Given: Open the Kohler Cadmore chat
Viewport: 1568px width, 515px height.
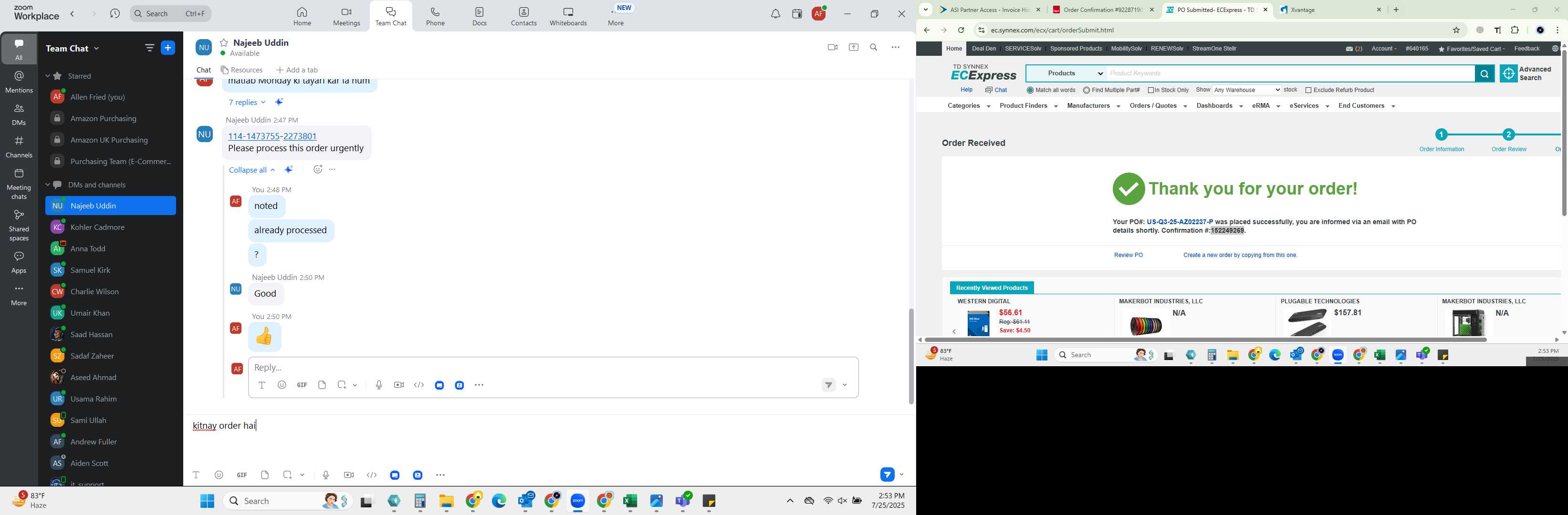Looking at the screenshot, I should point(110,227).
